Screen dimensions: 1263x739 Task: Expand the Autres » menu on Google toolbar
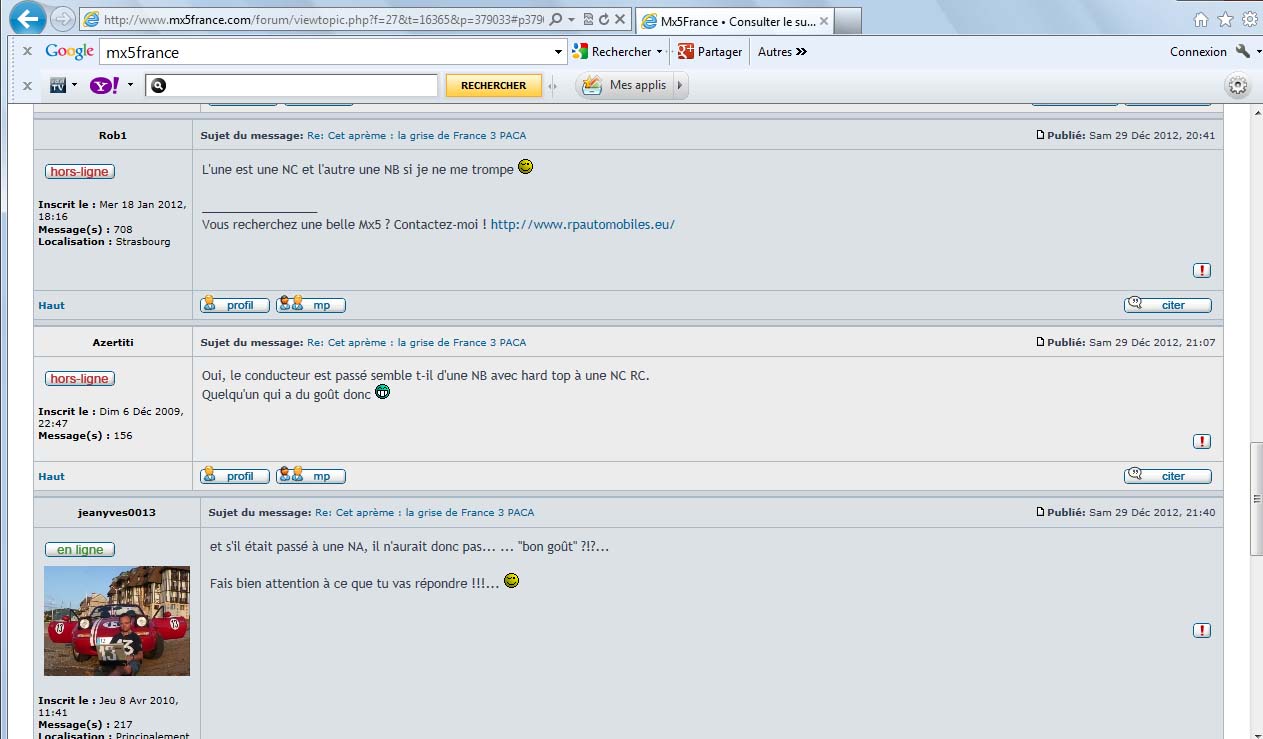[x=782, y=52]
